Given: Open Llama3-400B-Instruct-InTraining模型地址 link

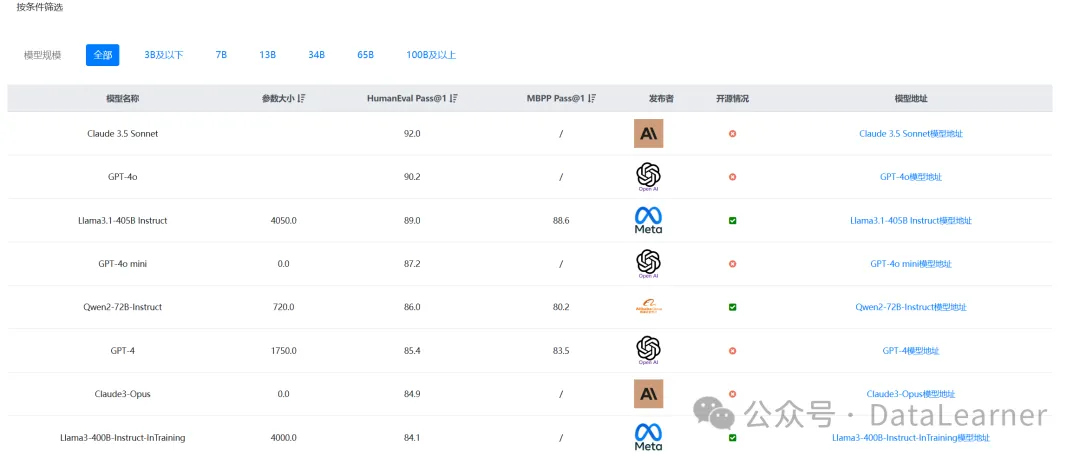Looking at the screenshot, I should [911, 437].
